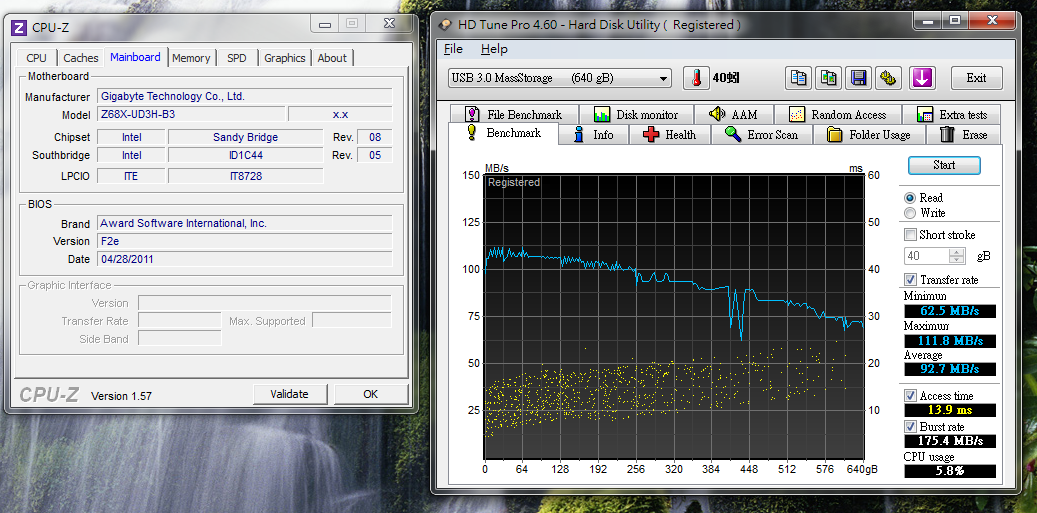Click the Disk monitor bar chart icon

602,114
